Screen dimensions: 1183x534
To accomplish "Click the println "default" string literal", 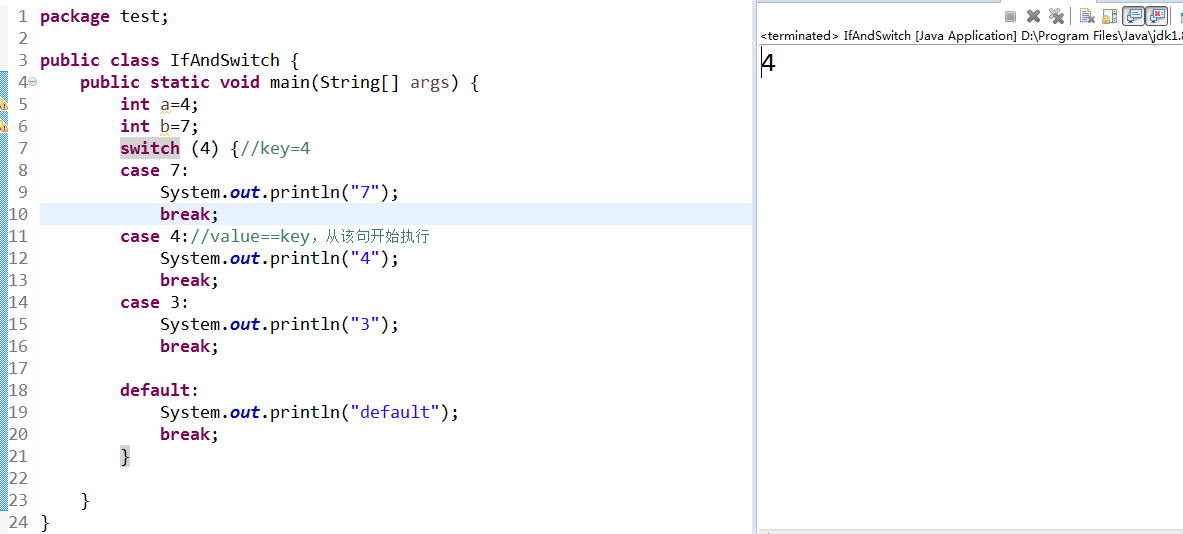I will (x=395, y=412).
